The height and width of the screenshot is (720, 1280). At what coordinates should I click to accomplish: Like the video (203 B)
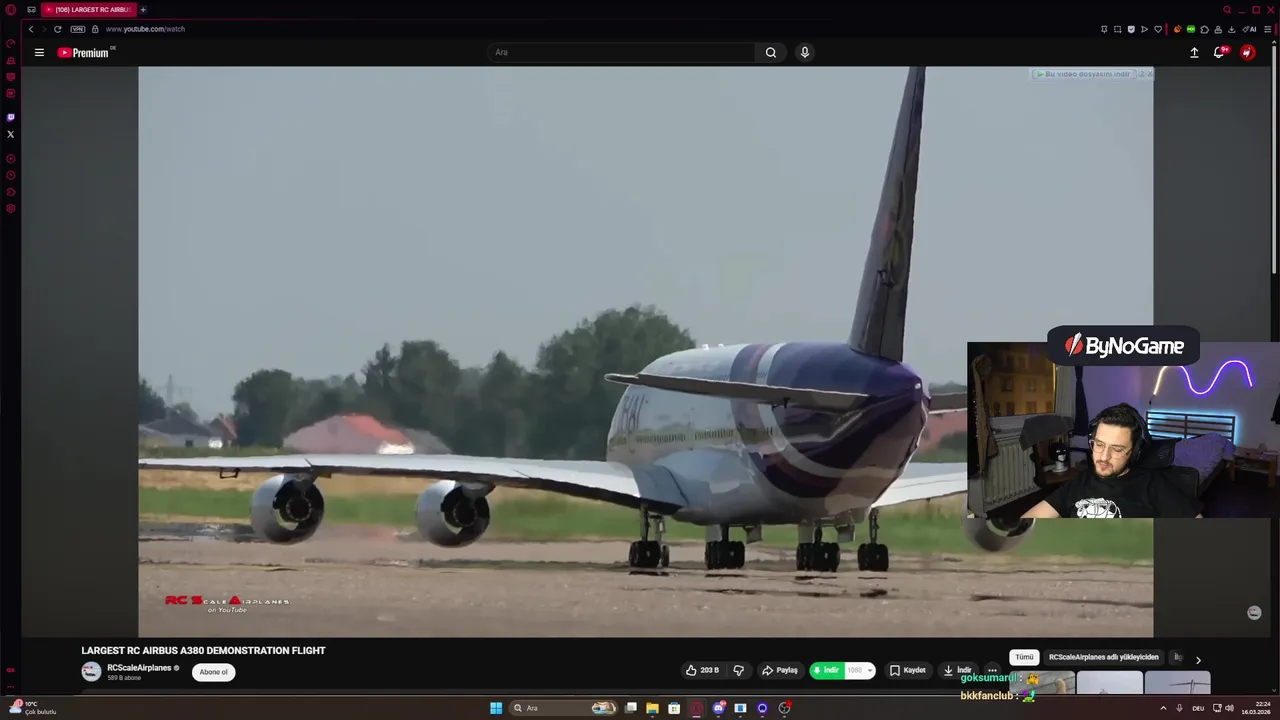[702, 670]
